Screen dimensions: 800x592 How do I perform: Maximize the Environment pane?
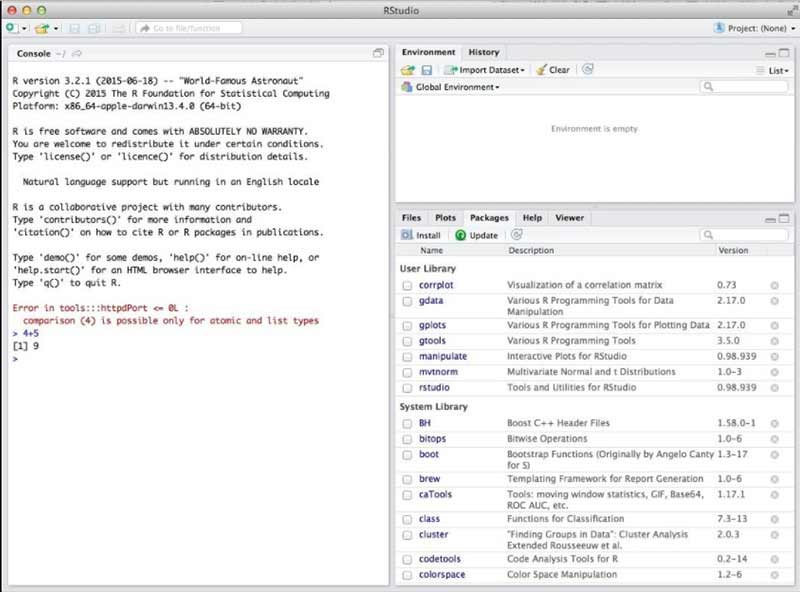coord(784,53)
